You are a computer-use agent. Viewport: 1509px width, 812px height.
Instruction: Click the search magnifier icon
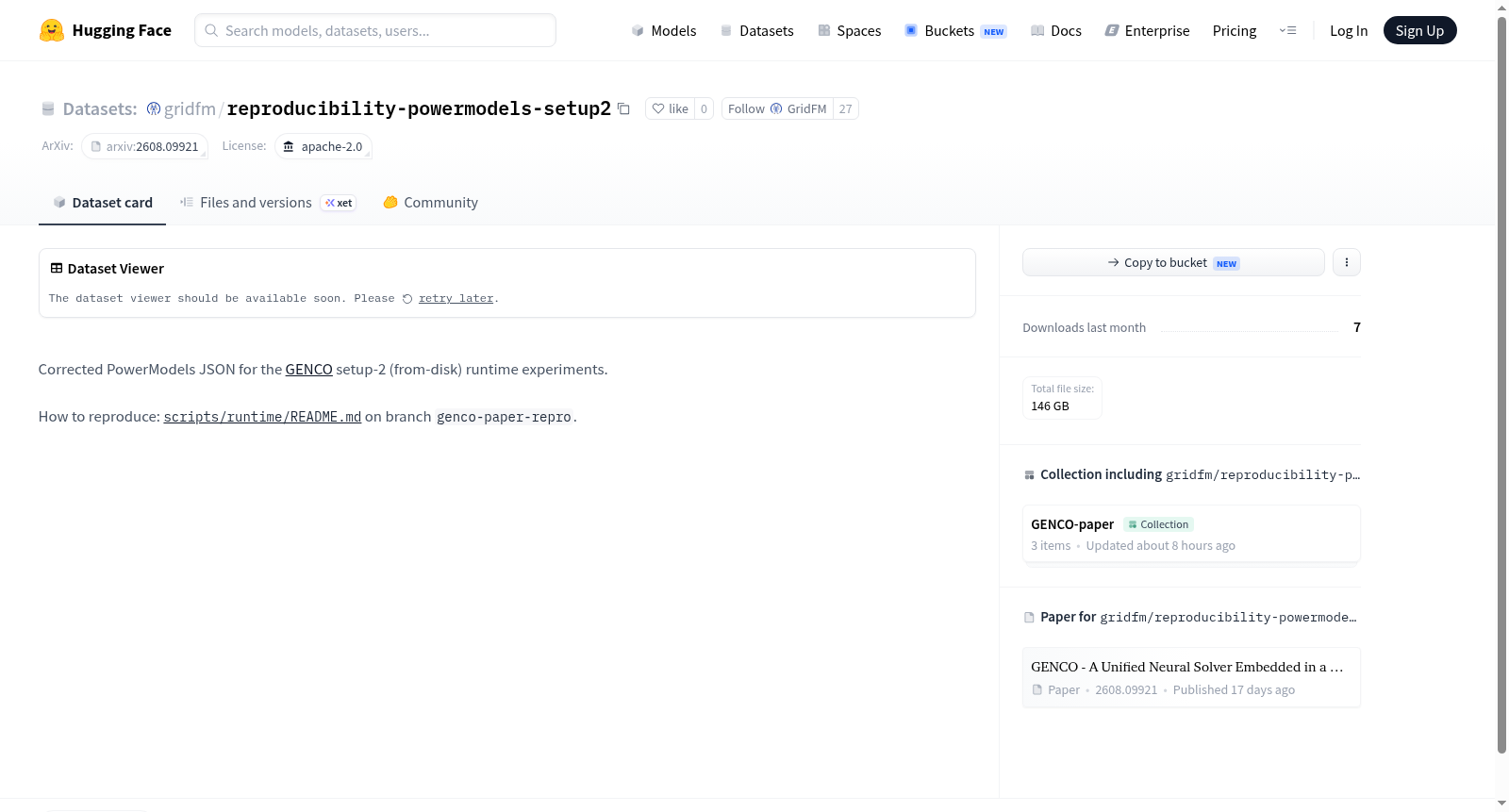pos(211,30)
